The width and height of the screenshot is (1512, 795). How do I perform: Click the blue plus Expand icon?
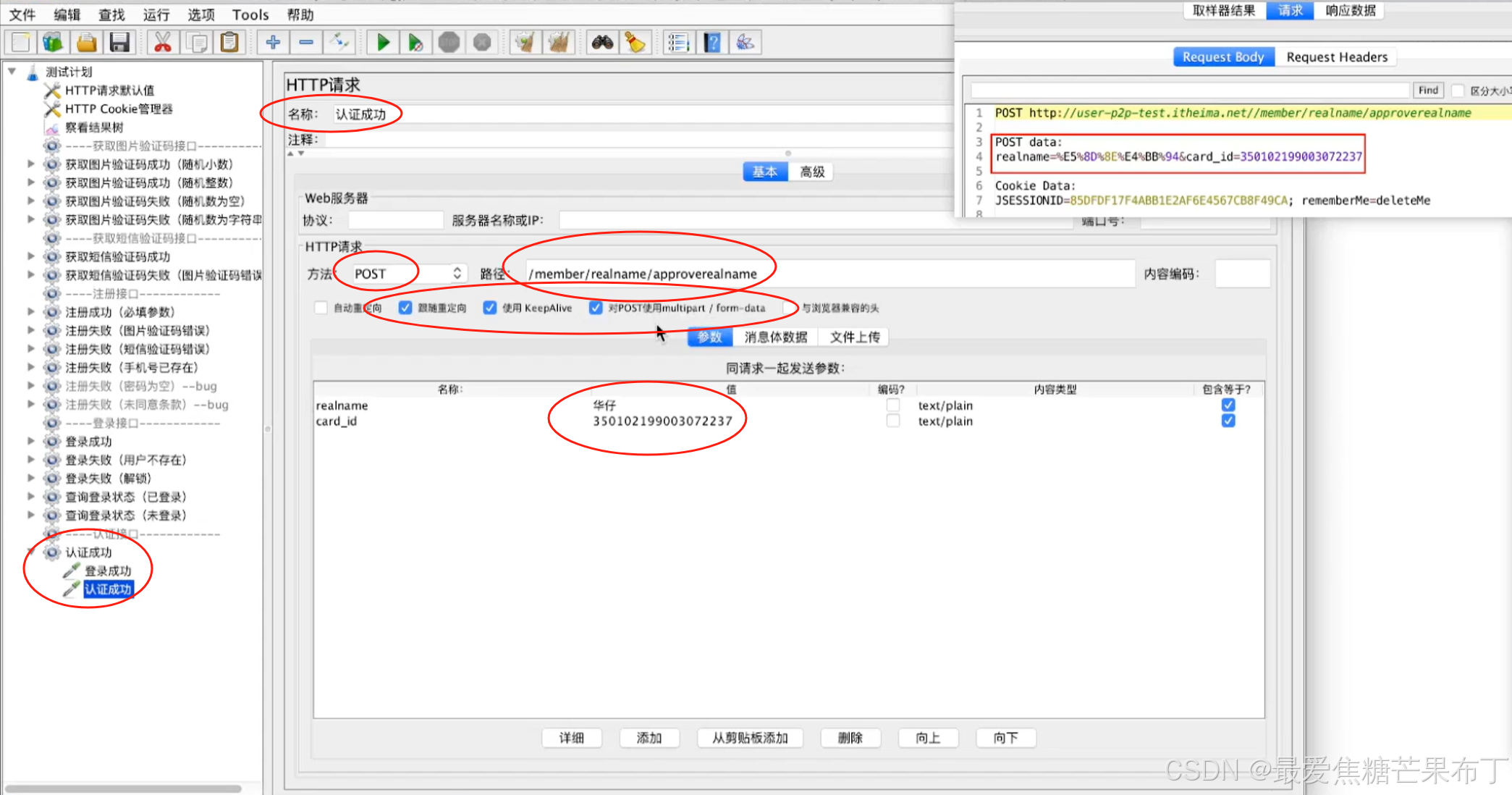(273, 43)
